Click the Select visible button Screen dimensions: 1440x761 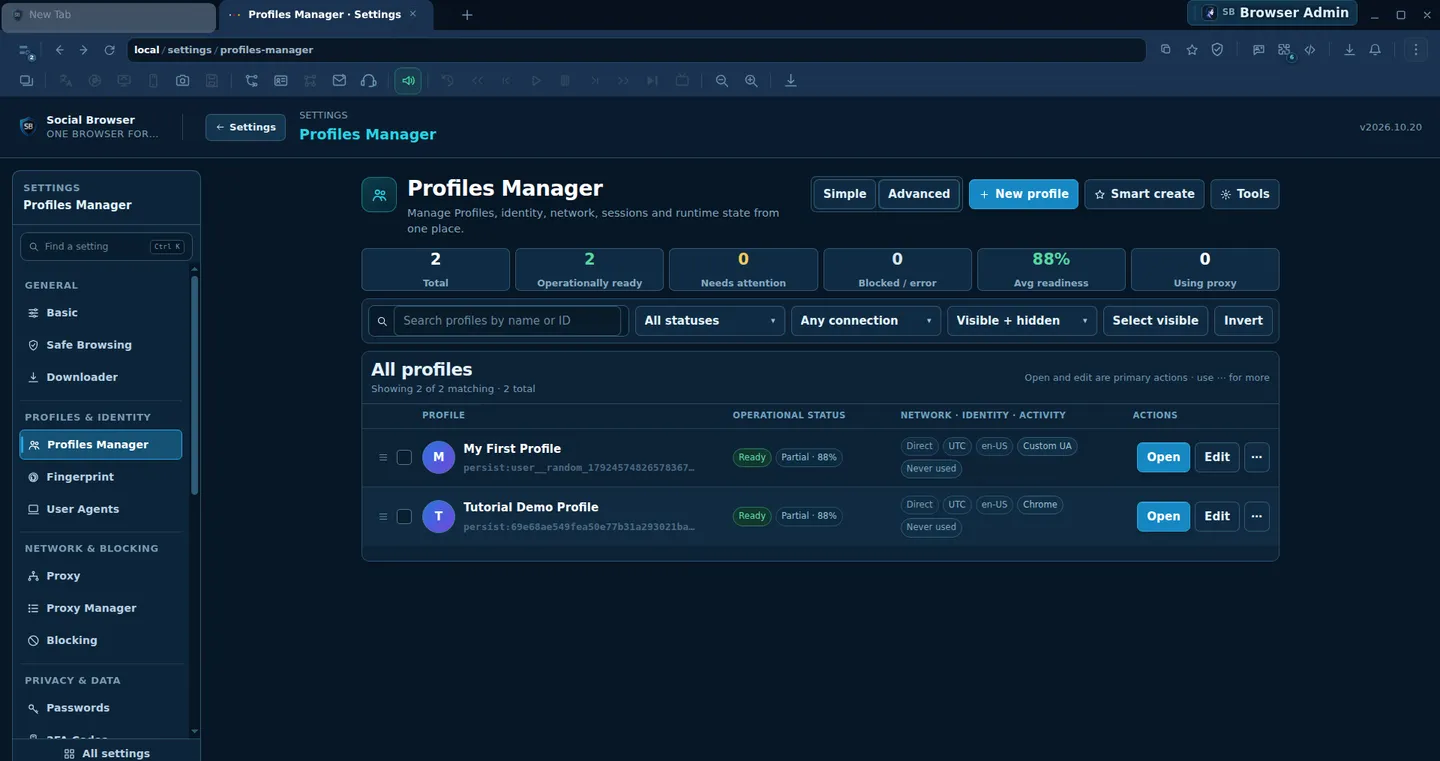1155,321
